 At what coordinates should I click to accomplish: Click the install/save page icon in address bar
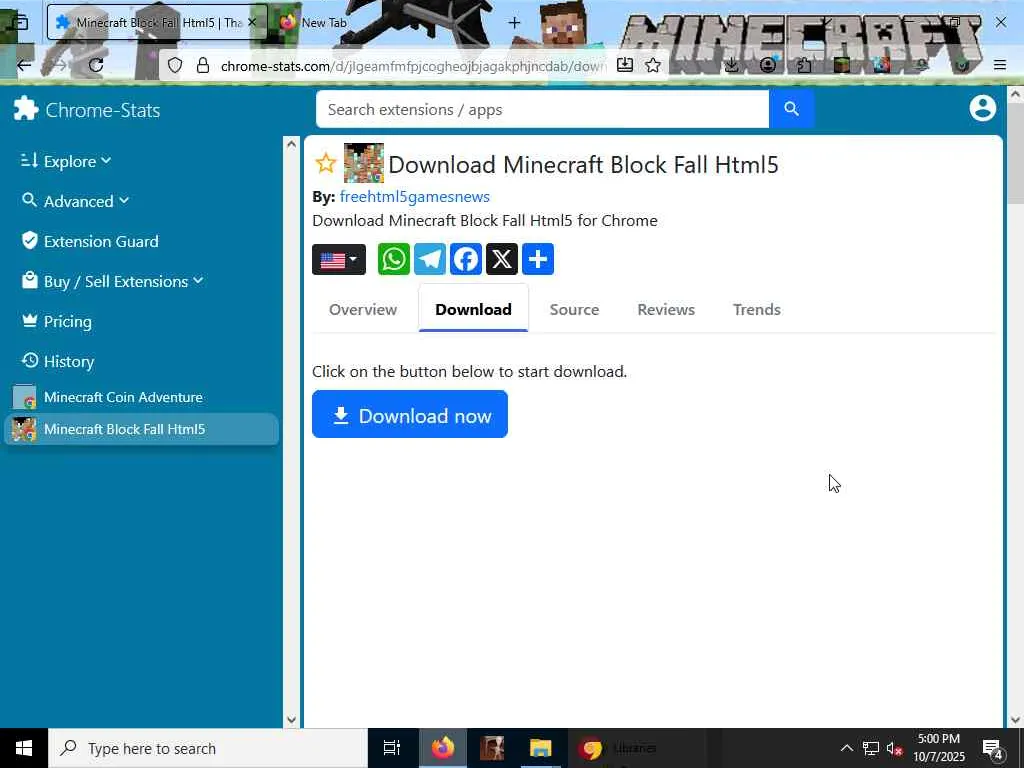(624, 65)
